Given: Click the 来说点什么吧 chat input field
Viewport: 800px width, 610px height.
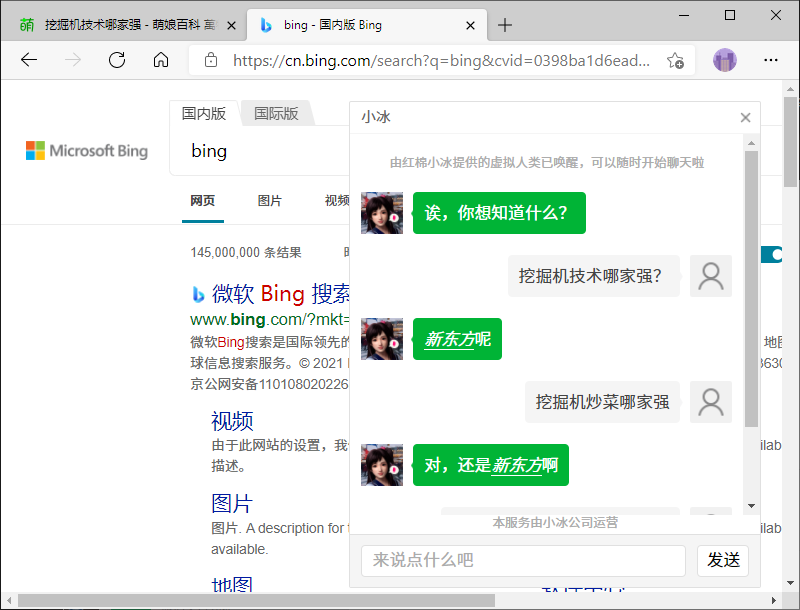Looking at the screenshot, I should pos(523,560).
